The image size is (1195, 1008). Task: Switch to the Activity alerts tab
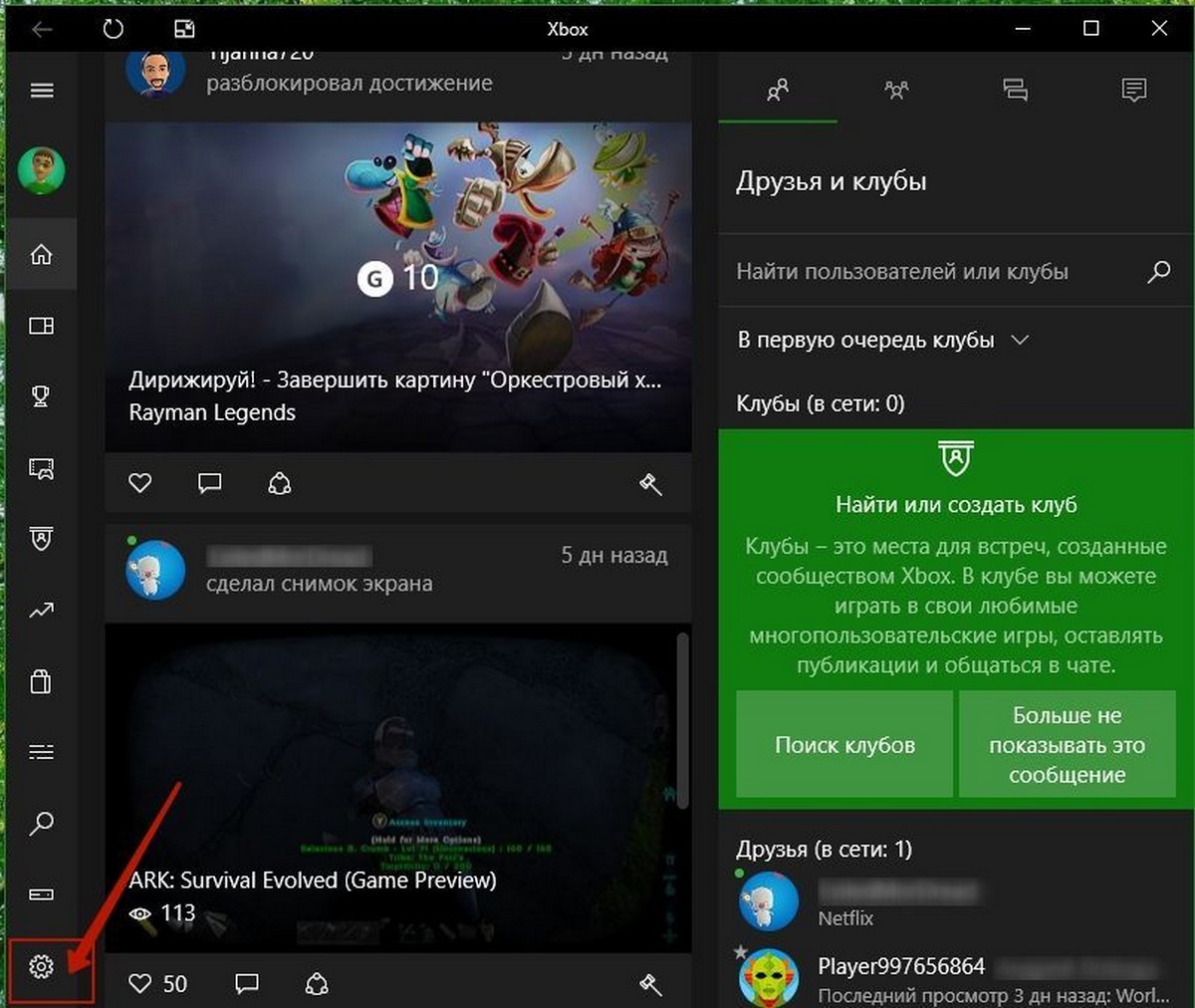pos(1133,91)
